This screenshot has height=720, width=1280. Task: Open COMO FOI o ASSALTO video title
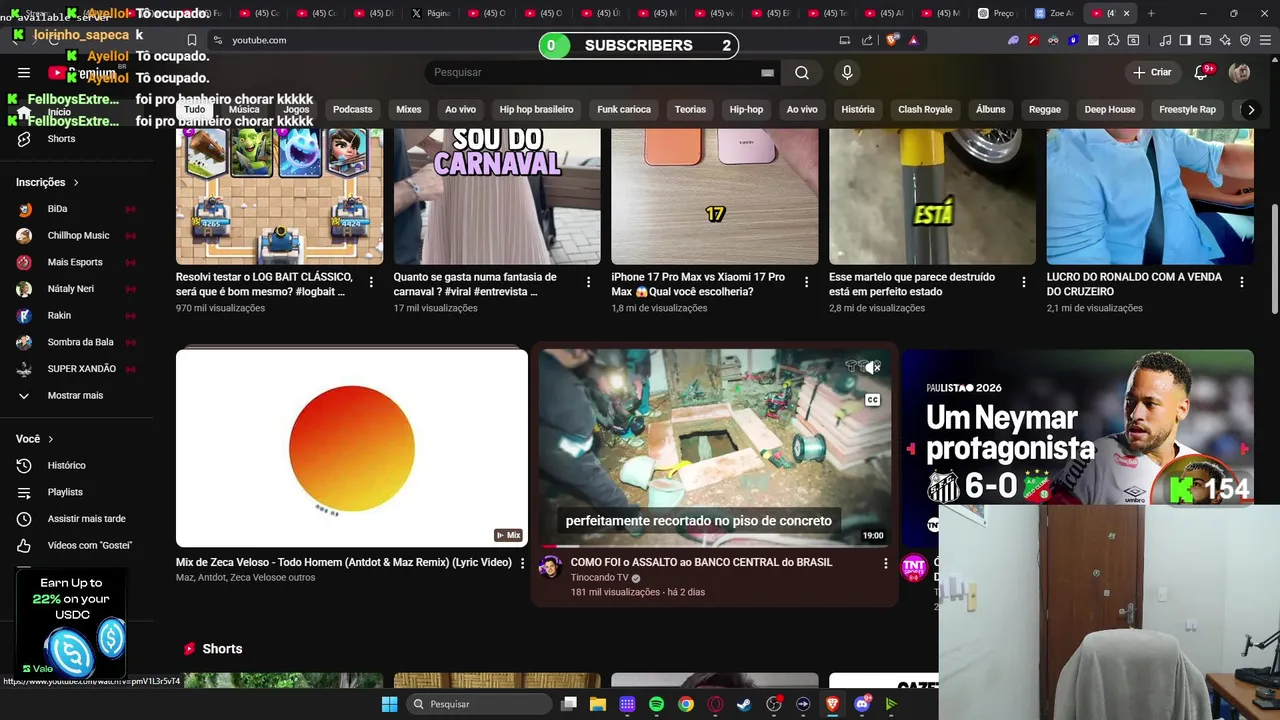tap(701, 563)
